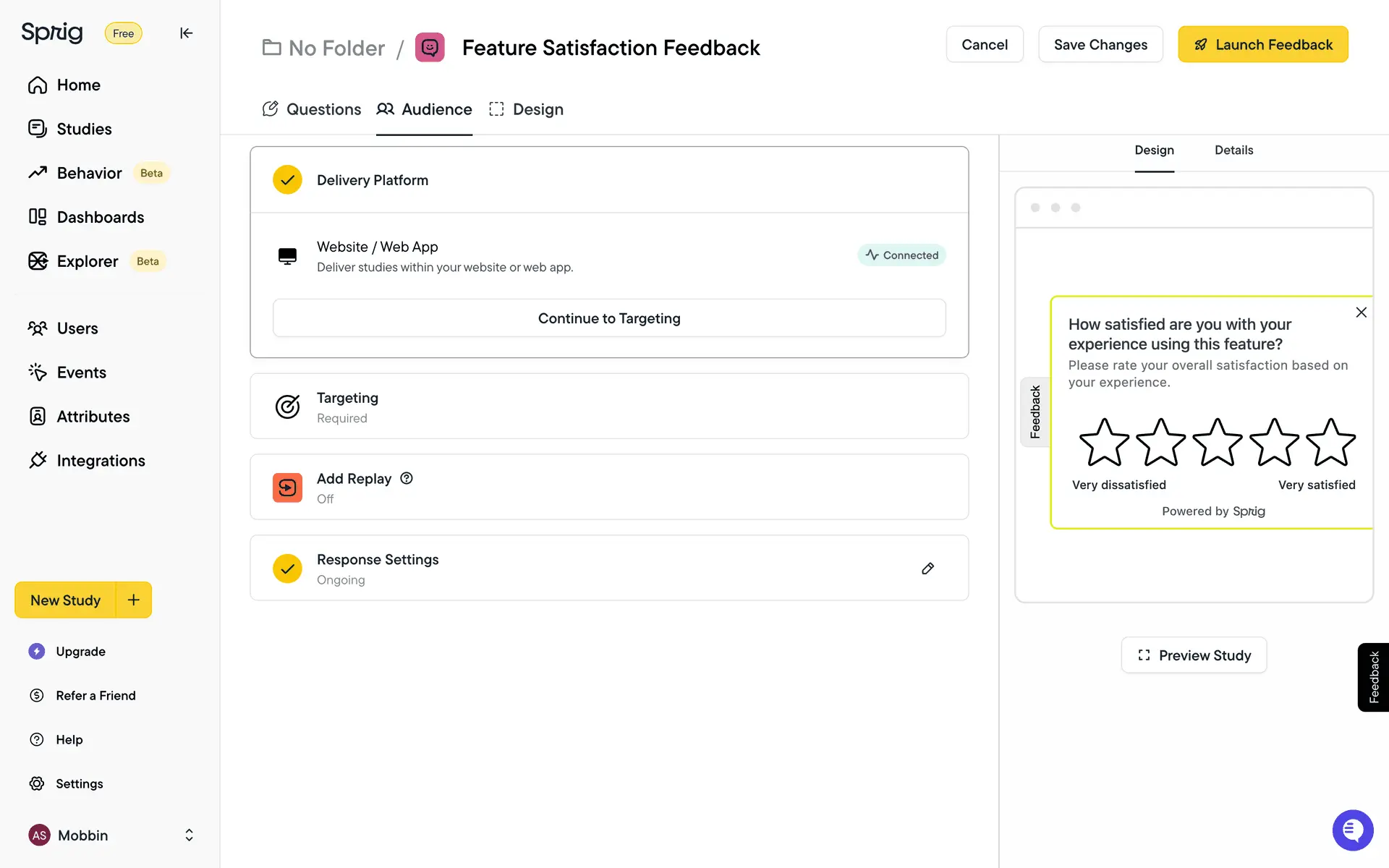Click the pink study type icon
This screenshot has height=868, width=1389.
pos(430,48)
